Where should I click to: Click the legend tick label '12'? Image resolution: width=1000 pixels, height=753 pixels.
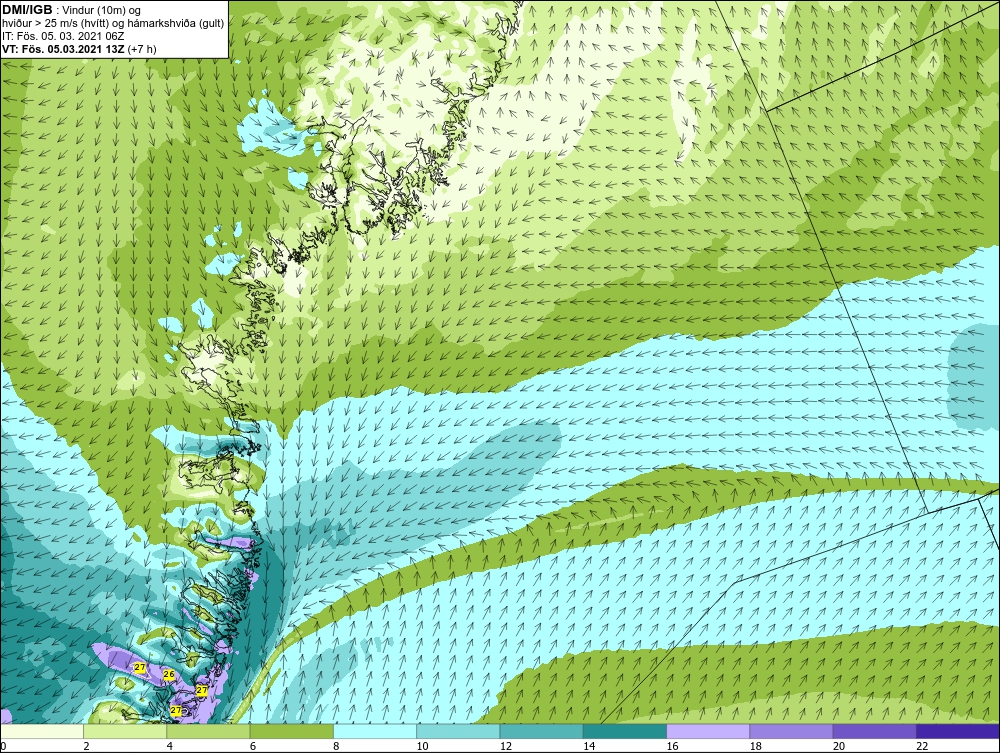(506, 747)
